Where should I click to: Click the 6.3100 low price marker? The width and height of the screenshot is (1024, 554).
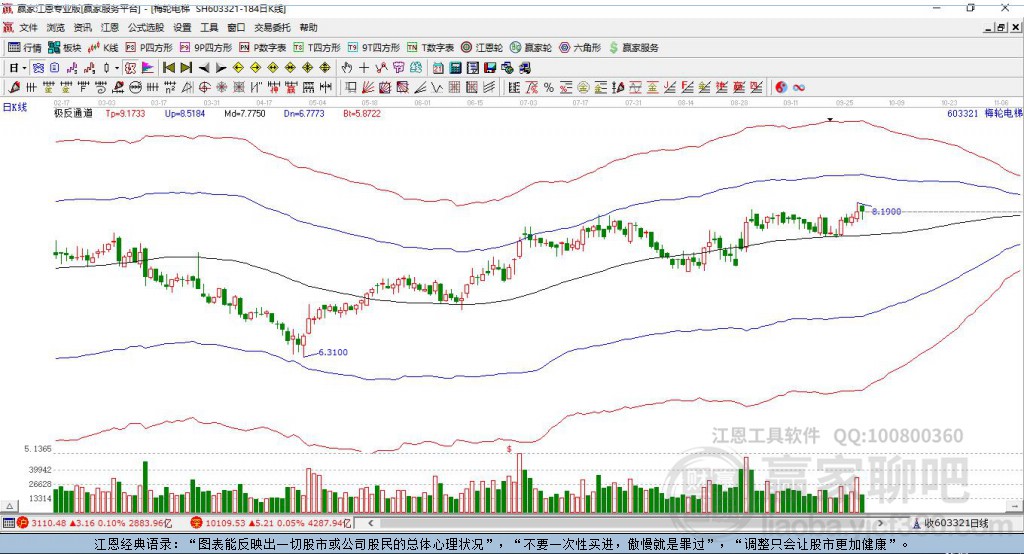click(x=333, y=352)
